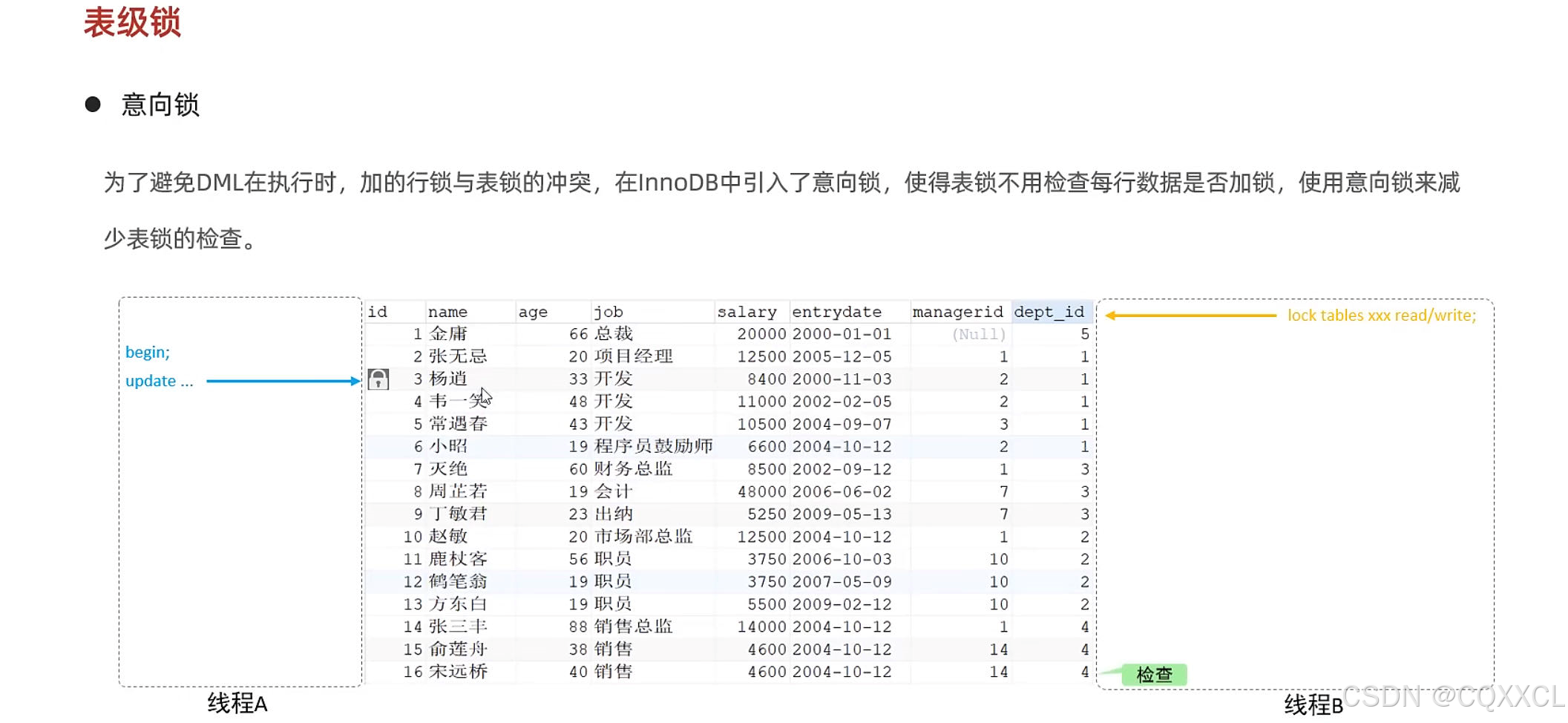Viewport: 1568px width, 723px height.
Task: Click the salary value 20000
Action: coord(761,334)
